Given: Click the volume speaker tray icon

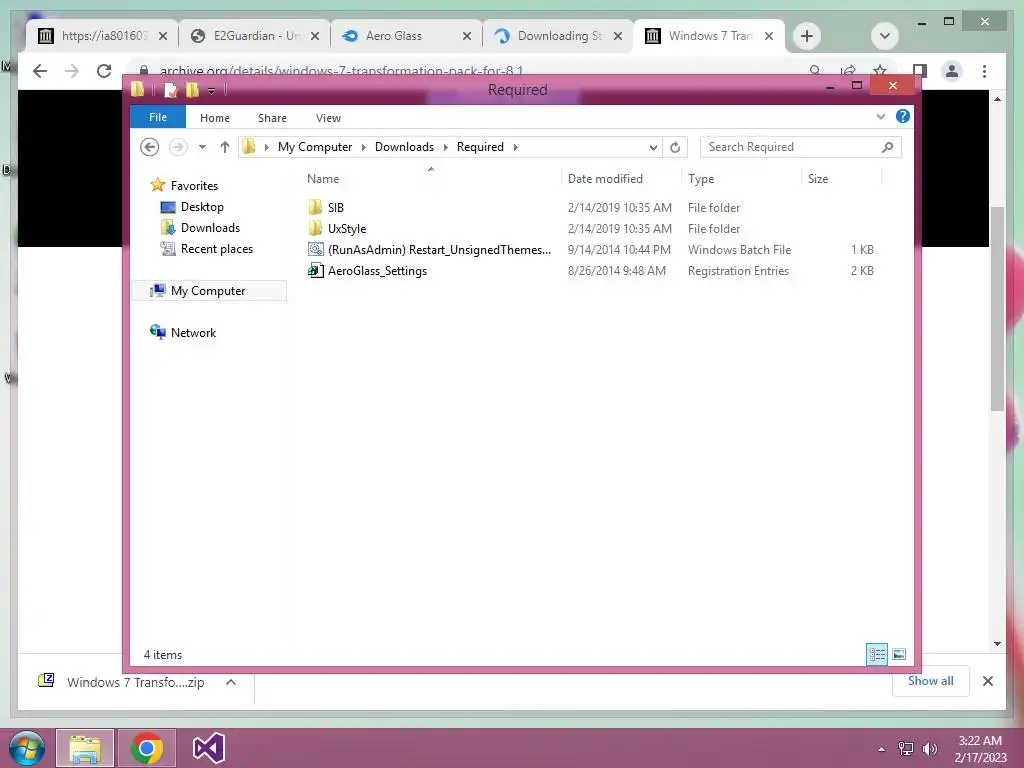Looking at the screenshot, I should click(x=929, y=749).
